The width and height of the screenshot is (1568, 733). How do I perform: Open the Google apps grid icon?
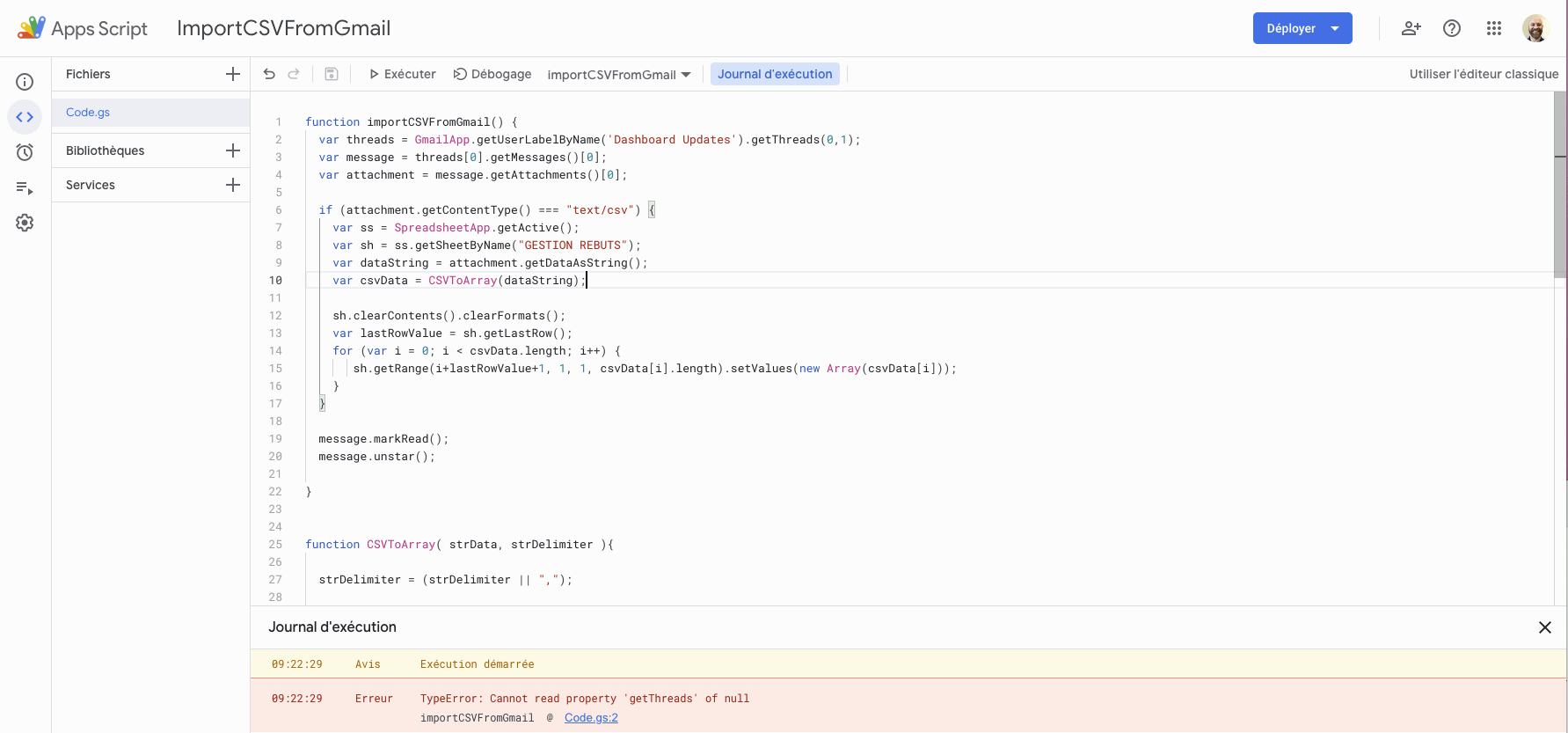(x=1493, y=28)
